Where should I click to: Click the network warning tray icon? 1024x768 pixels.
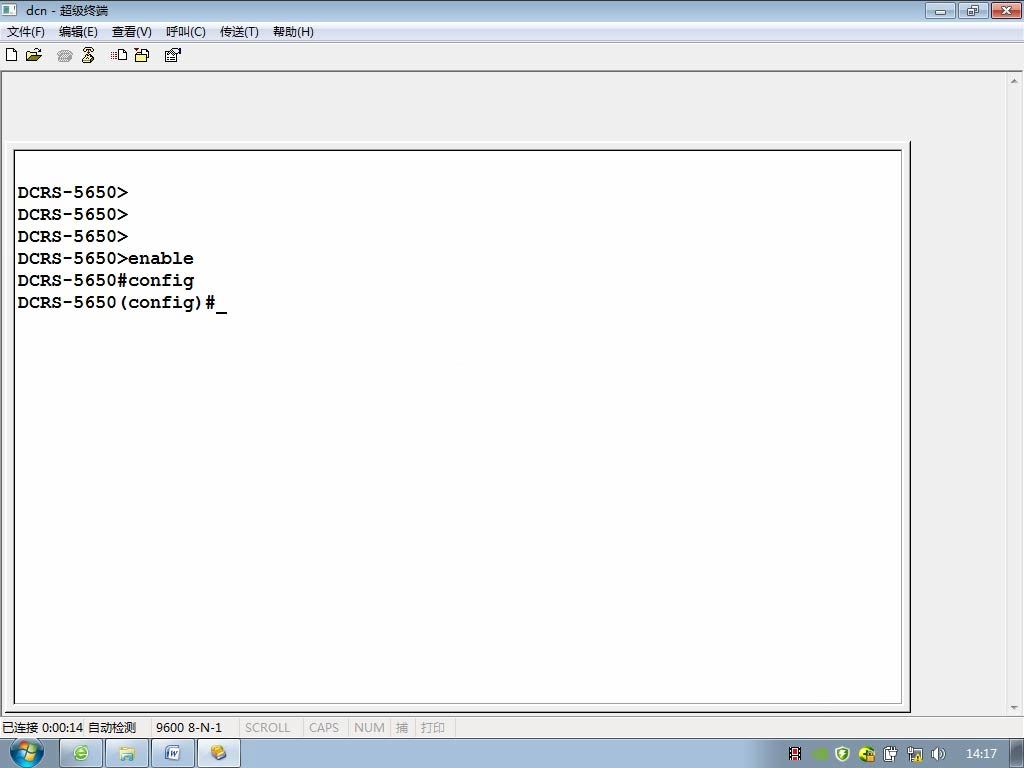(x=915, y=754)
